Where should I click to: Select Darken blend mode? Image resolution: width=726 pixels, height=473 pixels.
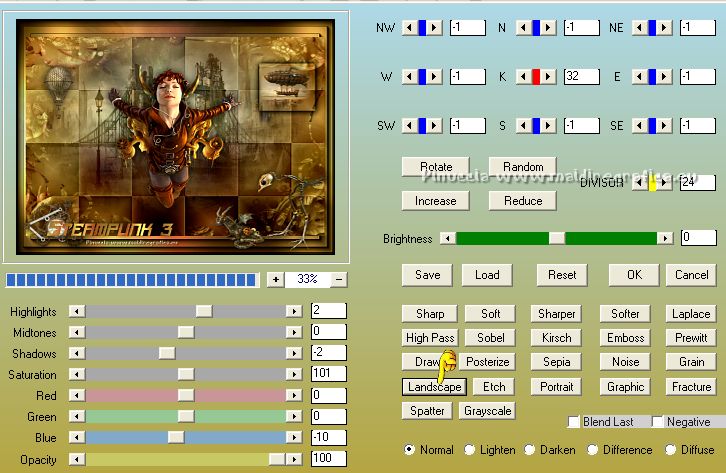529,449
